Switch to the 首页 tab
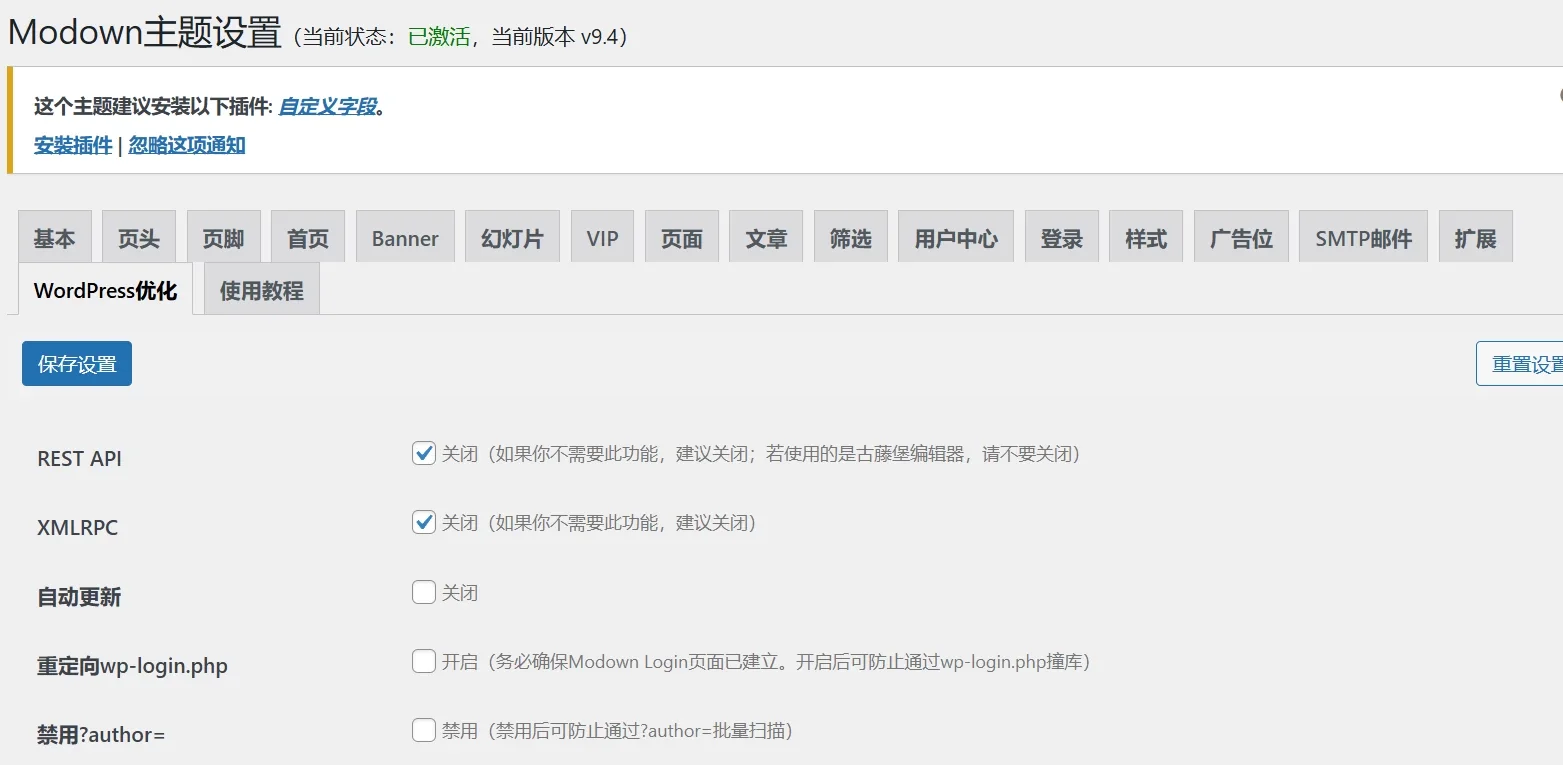 pos(307,237)
